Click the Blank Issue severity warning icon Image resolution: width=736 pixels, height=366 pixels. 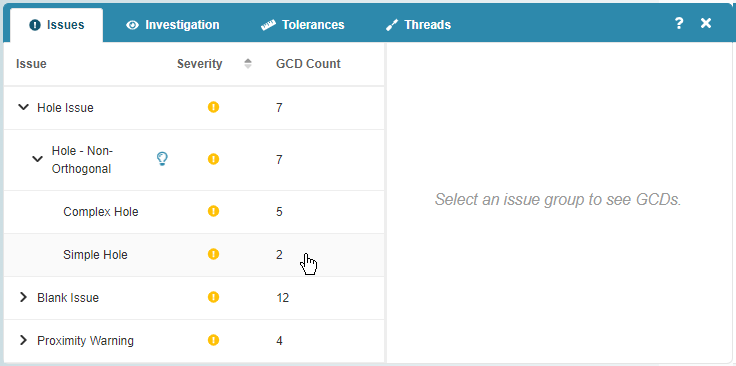click(214, 297)
